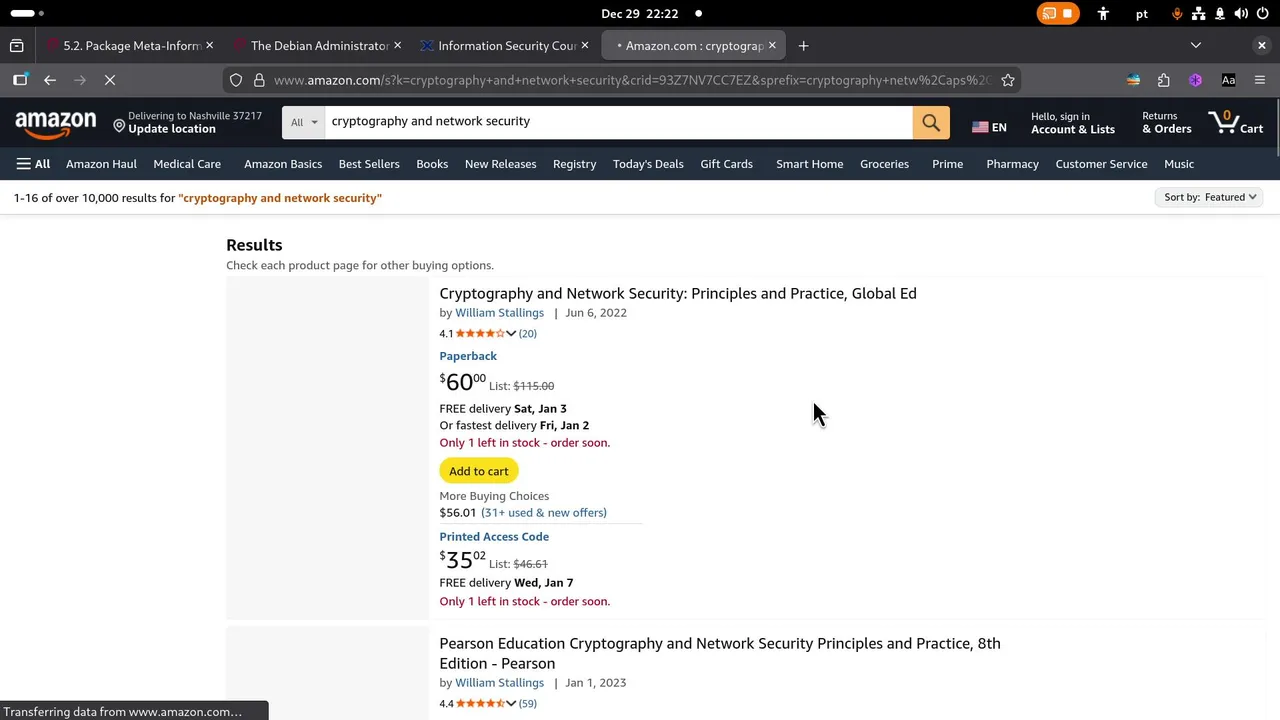Select Today's Deals in navigation bar
1280x720 pixels.
click(648, 164)
